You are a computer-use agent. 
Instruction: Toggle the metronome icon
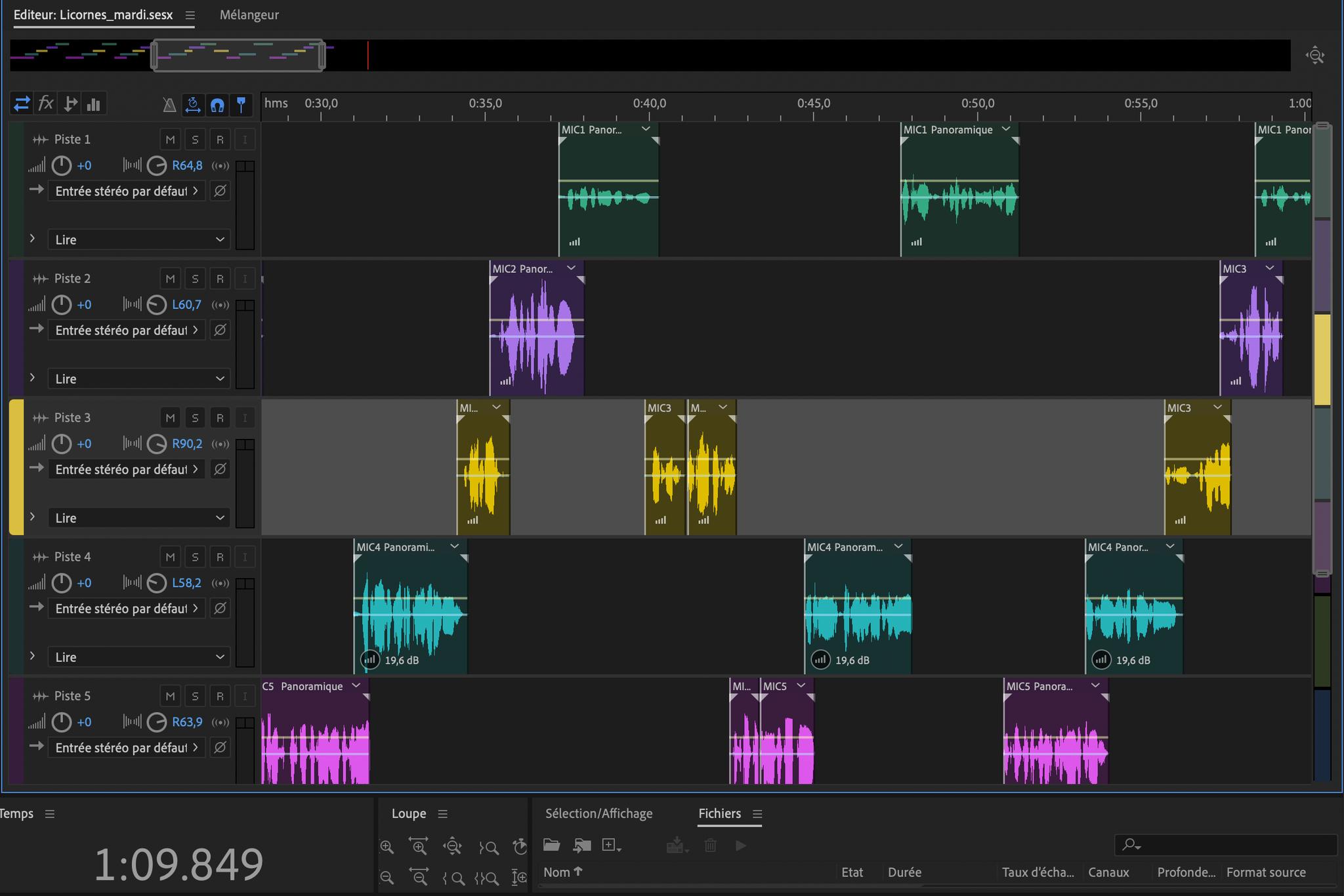[x=169, y=104]
